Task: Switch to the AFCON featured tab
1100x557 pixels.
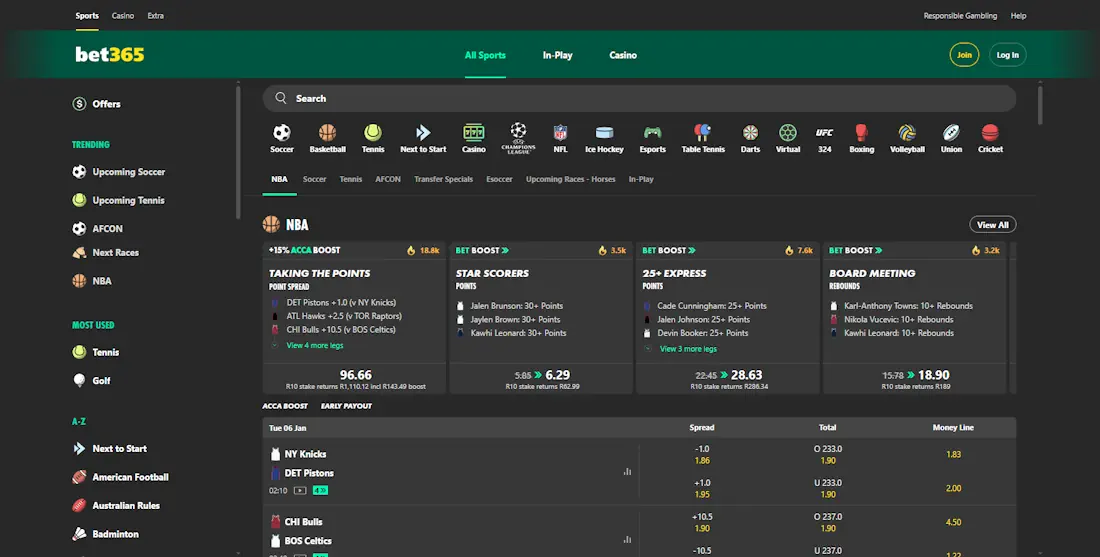Action: click(388, 179)
